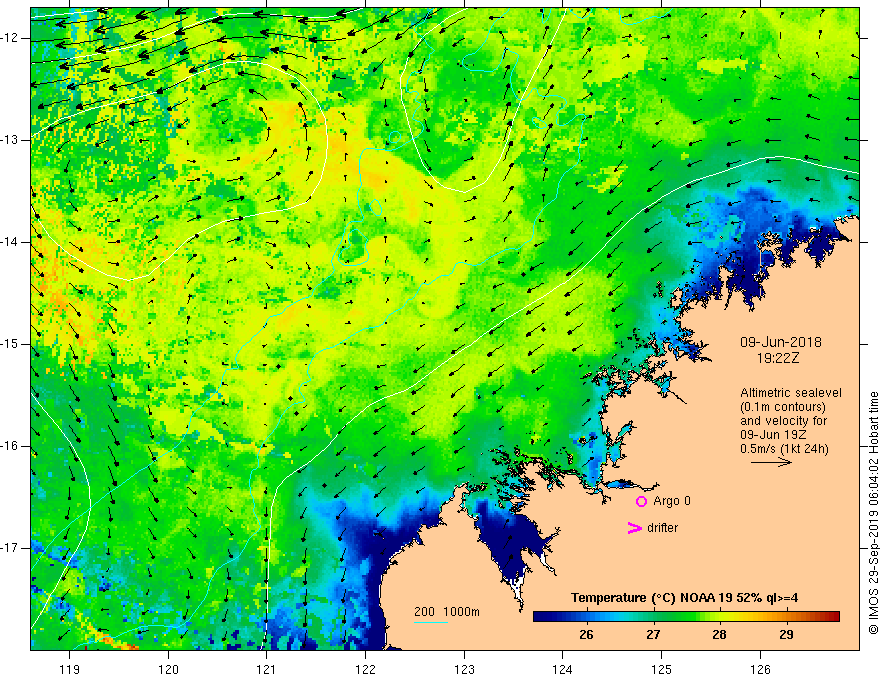Click the magenta drifter arrow symbol
The height and width of the screenshot is (680, 880).
[x=634, y=528]
